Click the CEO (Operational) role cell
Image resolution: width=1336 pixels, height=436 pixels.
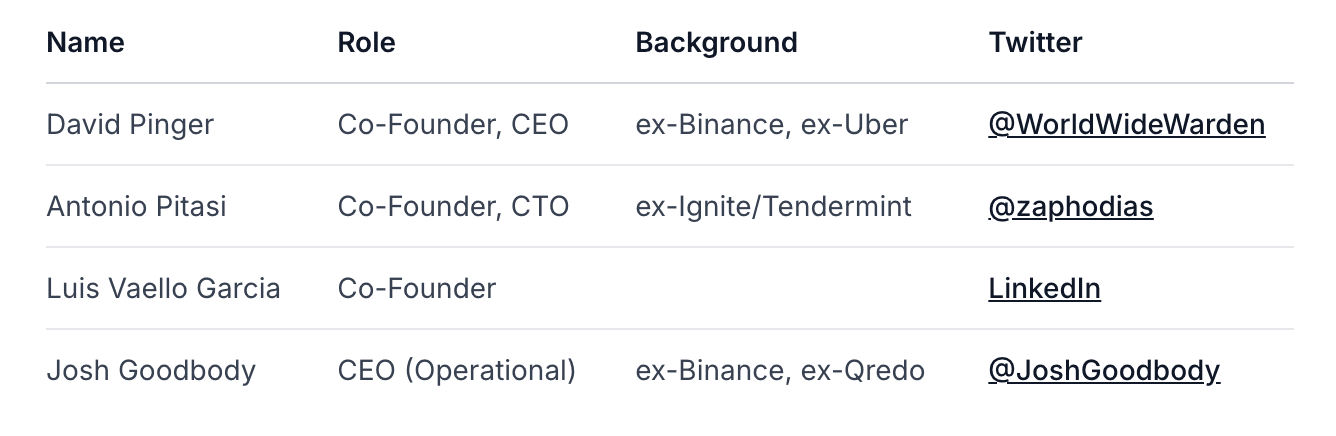tap(457, 371)
